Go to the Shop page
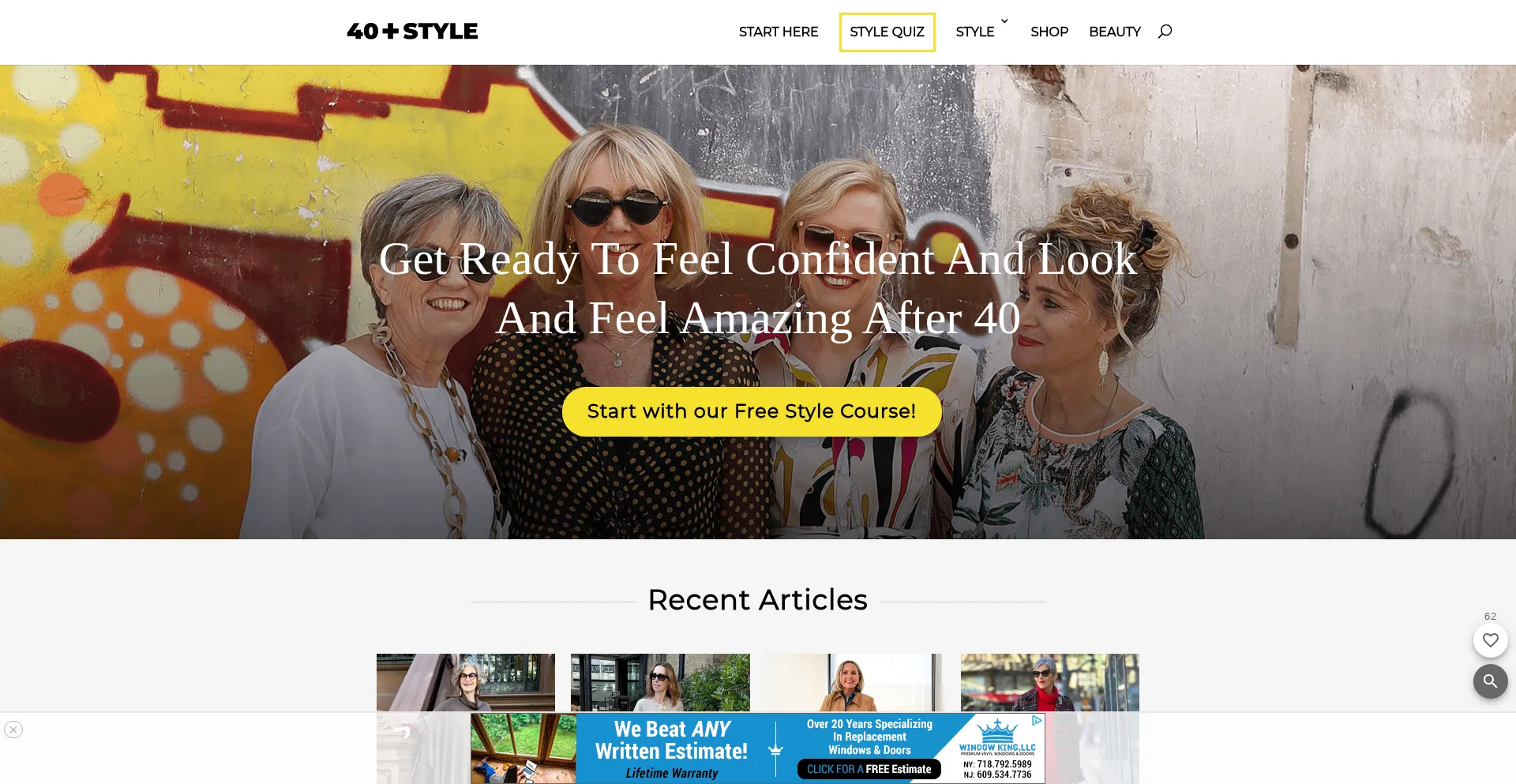 tap(1049, 32)
